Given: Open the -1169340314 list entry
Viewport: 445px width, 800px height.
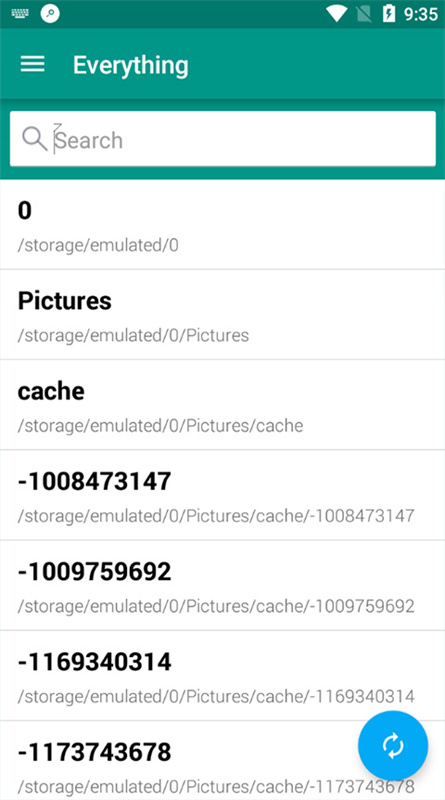Looking at the screenshot, I should (222, 676).
